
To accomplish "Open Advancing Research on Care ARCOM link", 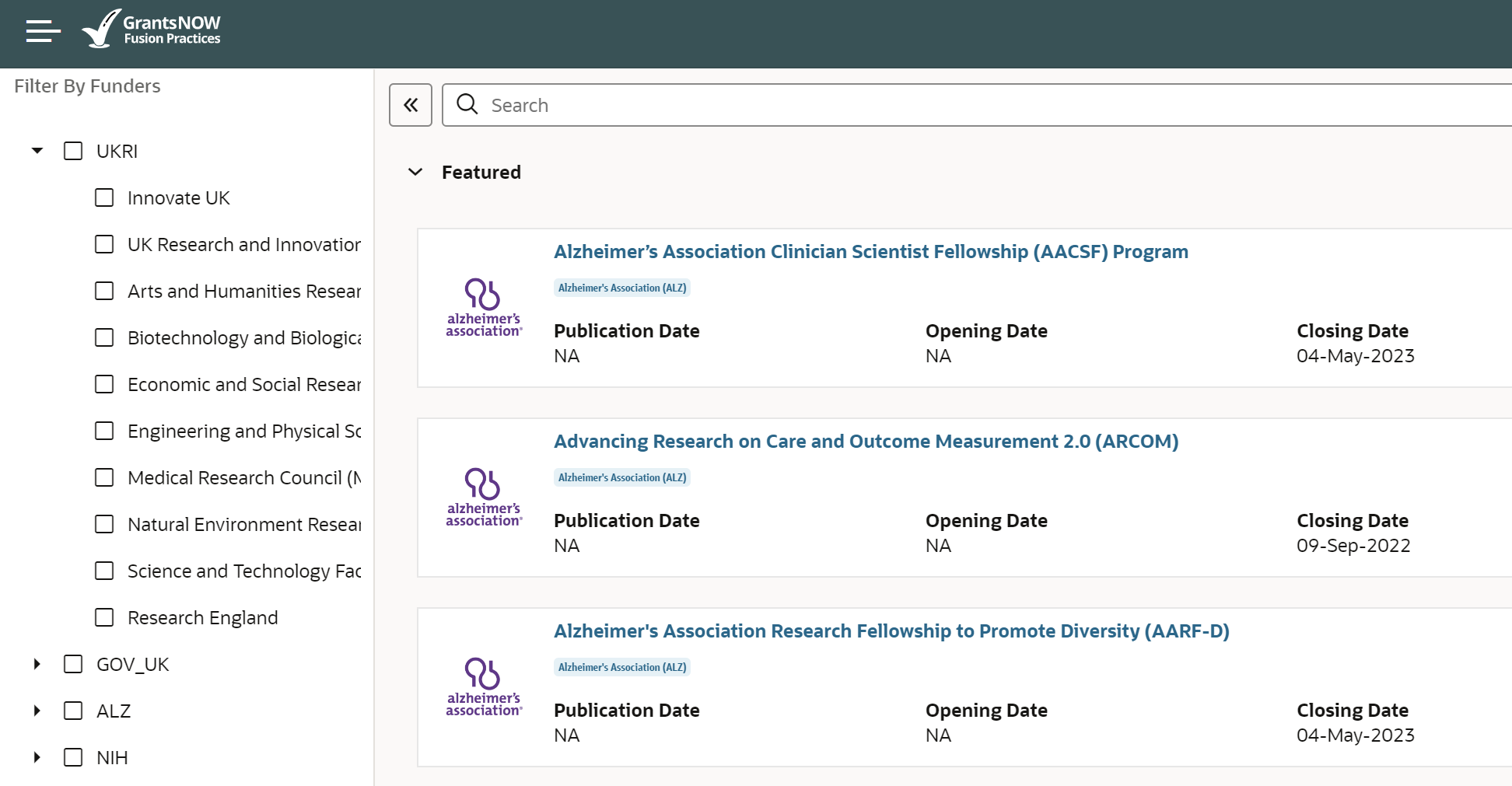I will (866, 442).
